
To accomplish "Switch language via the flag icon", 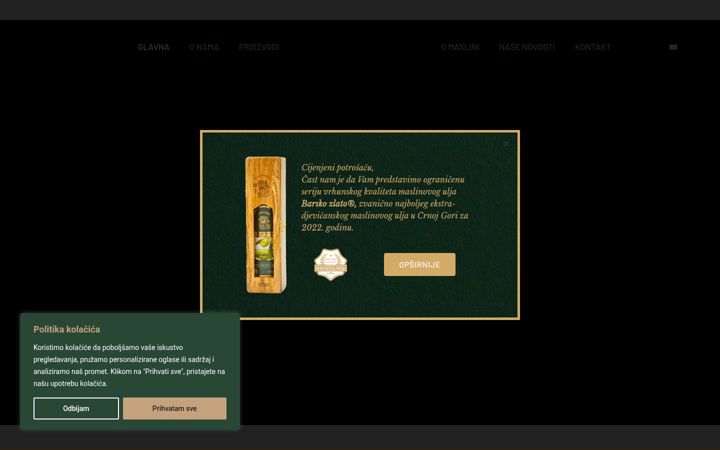I will [x=673, y=47].
